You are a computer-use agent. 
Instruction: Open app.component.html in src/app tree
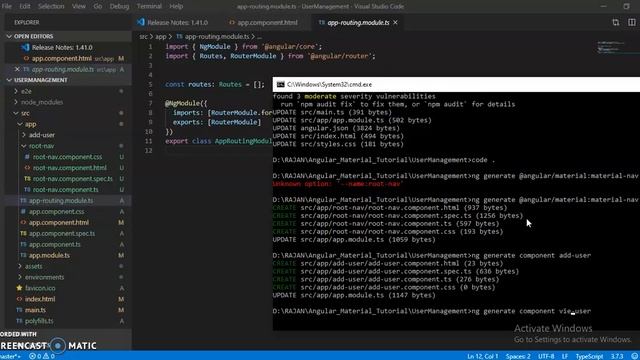[x=59, y=222]
